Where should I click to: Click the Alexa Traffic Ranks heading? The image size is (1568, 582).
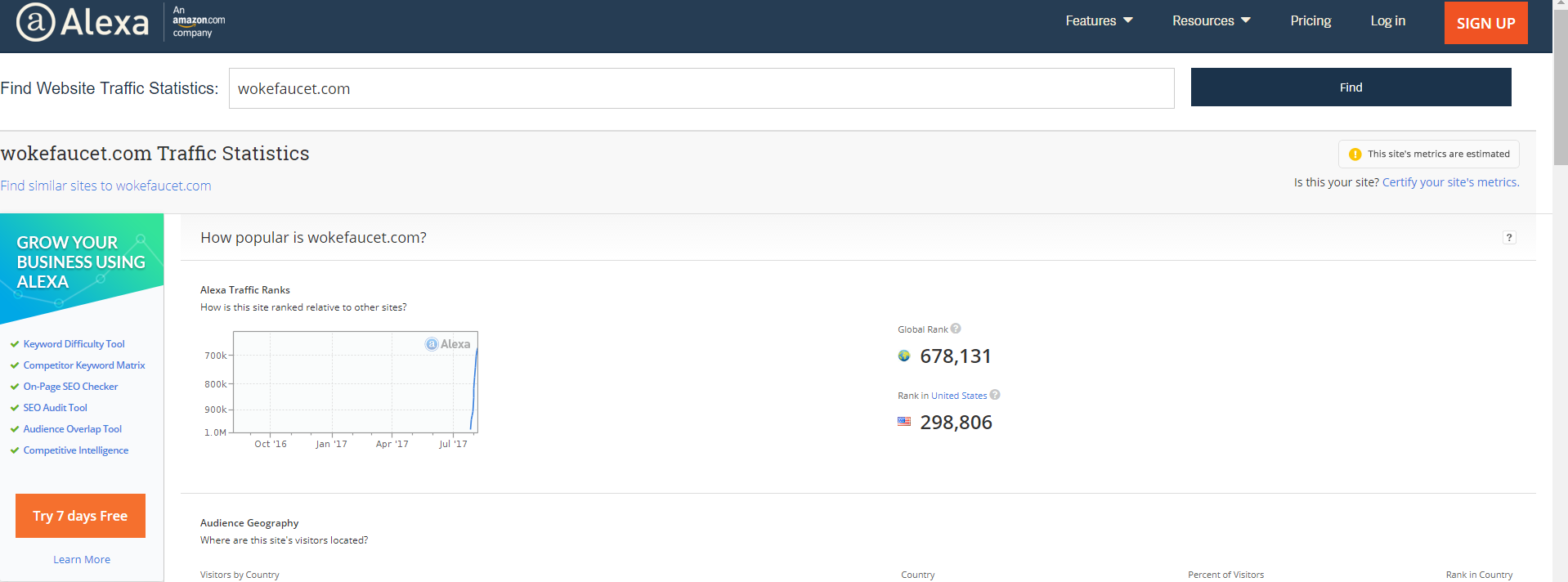click(x=245, y=290)
